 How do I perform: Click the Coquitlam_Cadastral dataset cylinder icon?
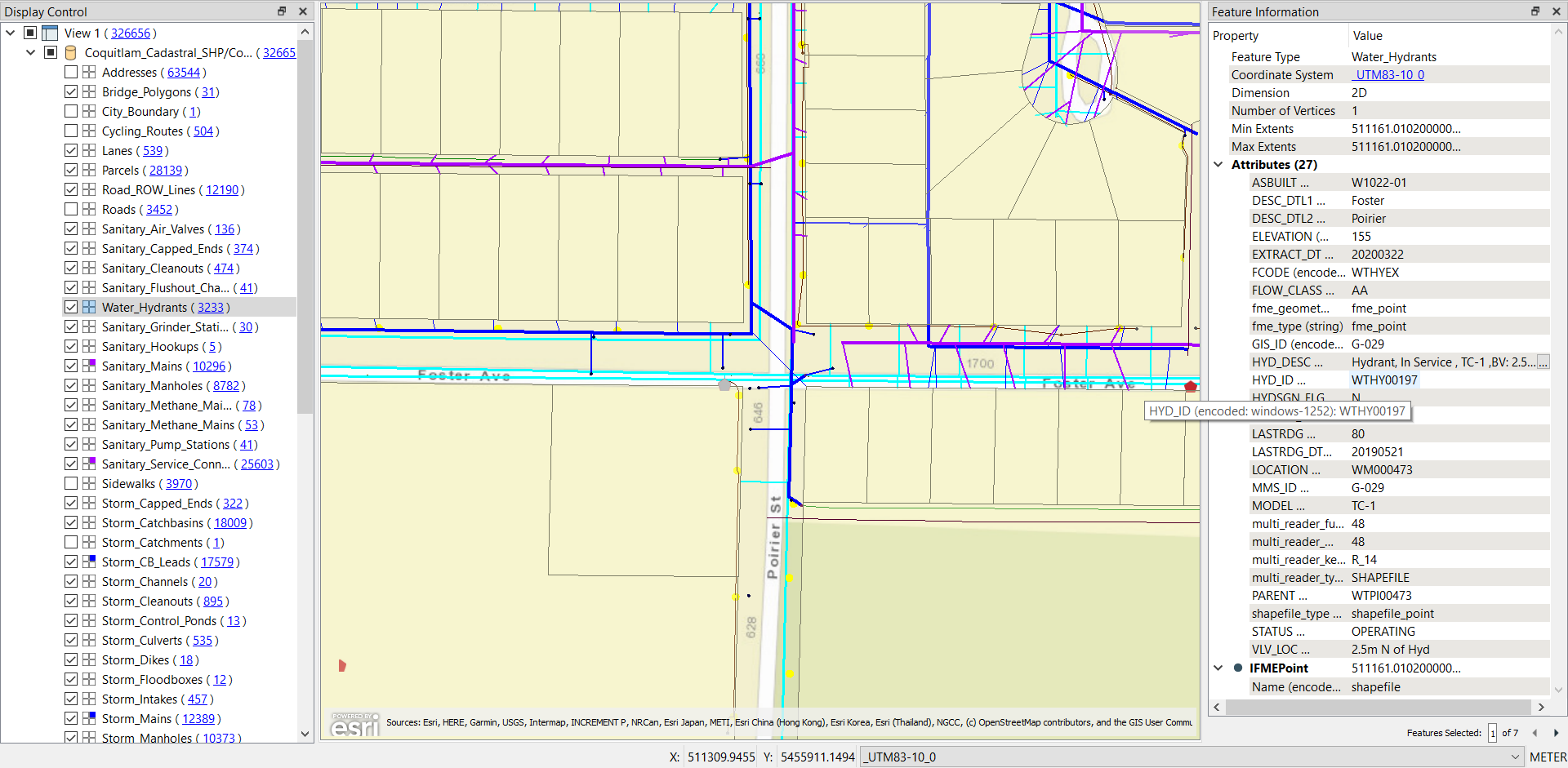pyautogui.click(x=70, y=52)
